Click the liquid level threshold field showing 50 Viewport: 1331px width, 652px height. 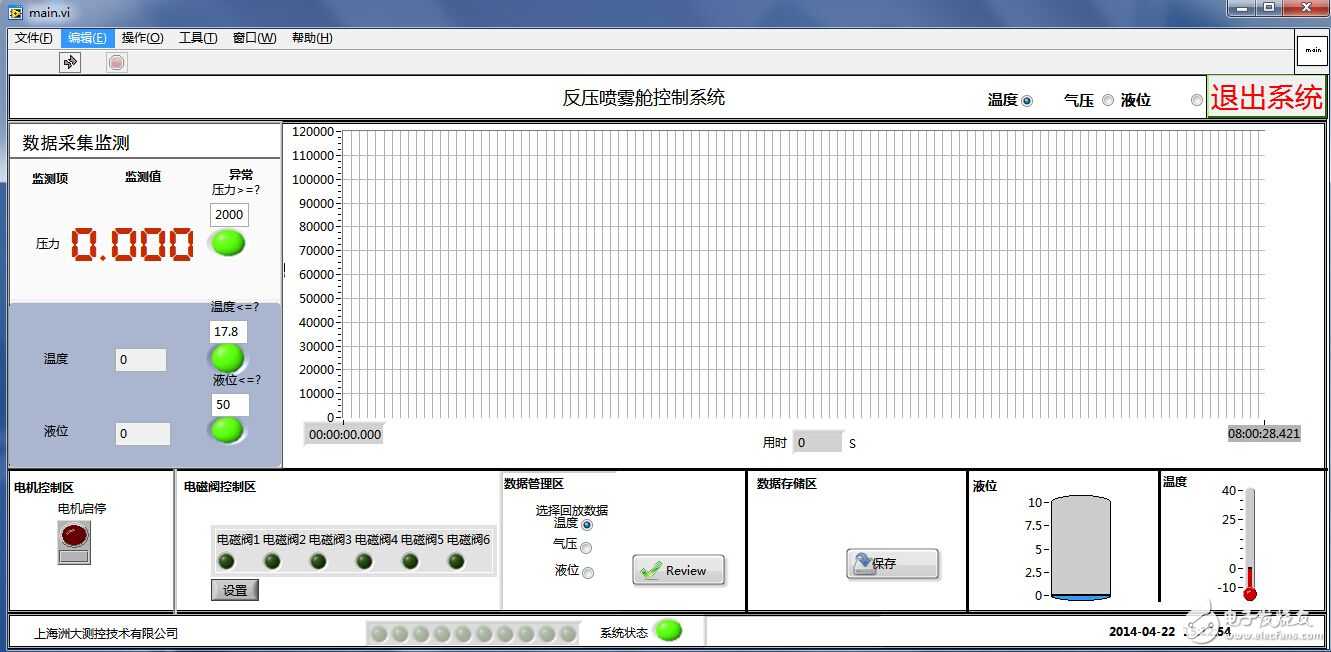pos(230,405)
